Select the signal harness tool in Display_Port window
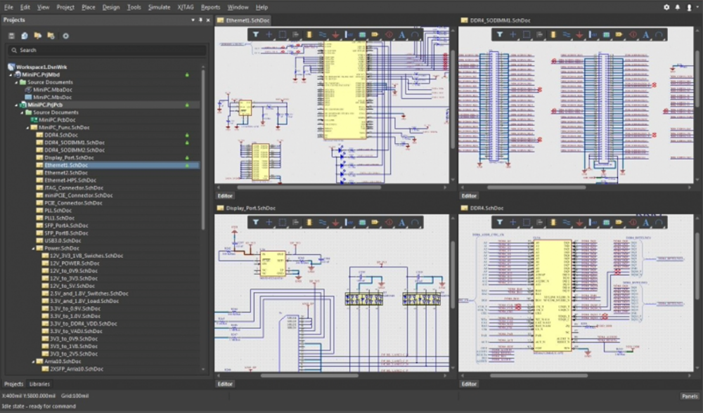Image resolution: width=703 pixels, height=413 pixels. (x=349, y=222)
